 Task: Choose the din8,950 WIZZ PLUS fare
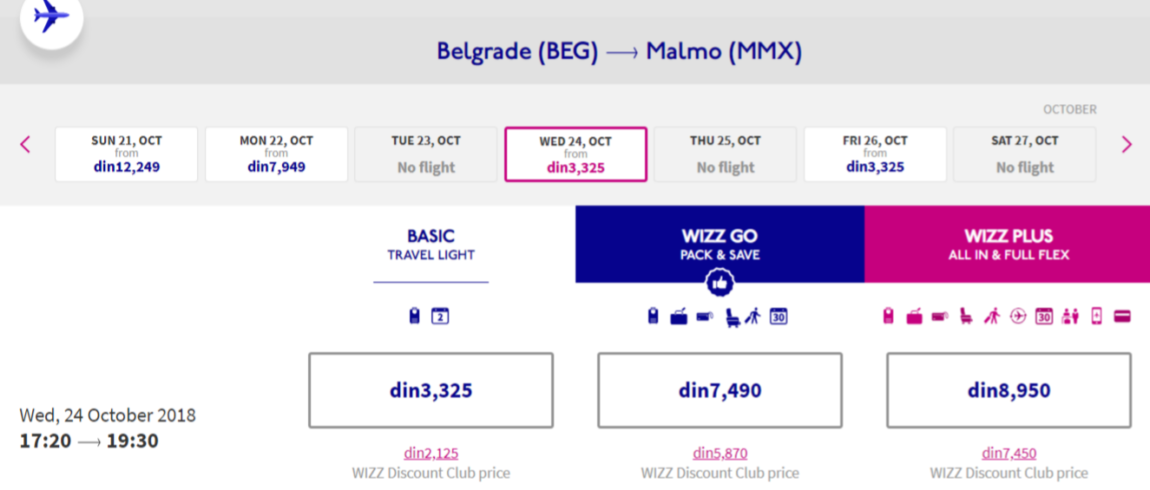pos(1008,390)
